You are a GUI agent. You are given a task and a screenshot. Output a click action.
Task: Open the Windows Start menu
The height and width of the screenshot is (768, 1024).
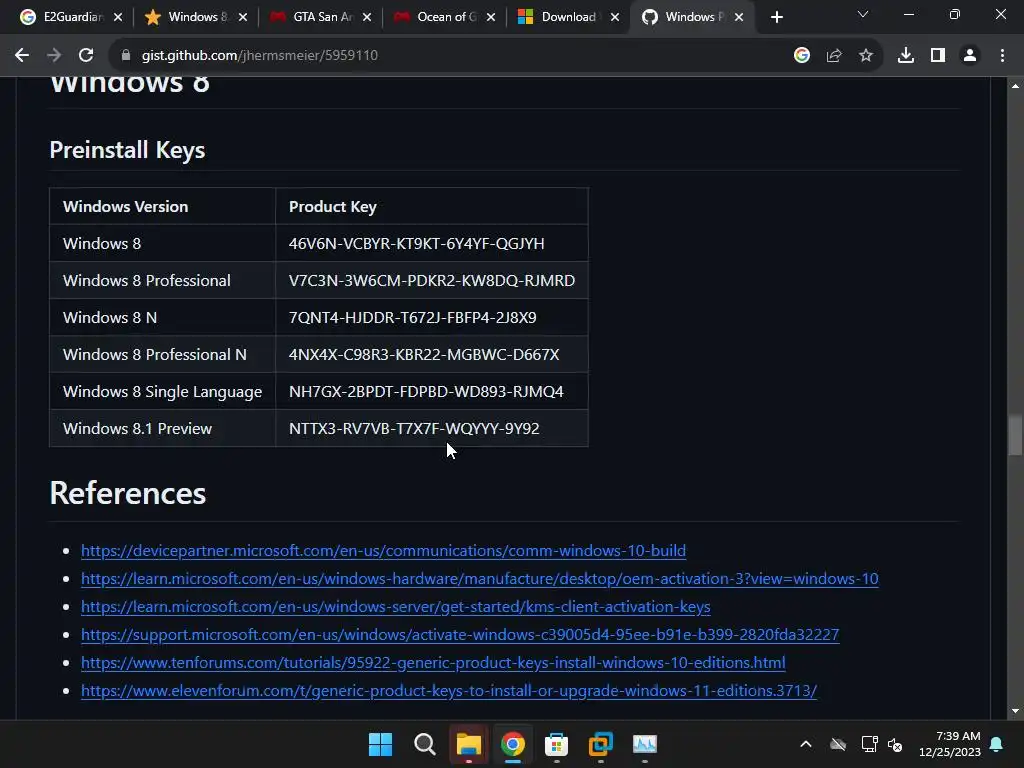[380, 744]
